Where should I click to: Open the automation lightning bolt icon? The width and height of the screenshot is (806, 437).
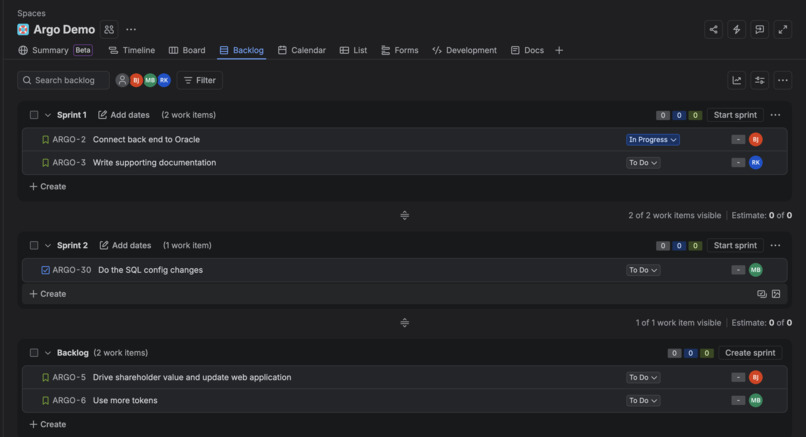point(737,29)
